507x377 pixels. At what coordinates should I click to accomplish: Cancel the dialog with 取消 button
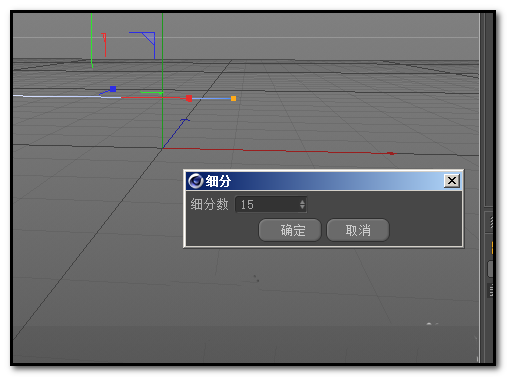click(358, 230)
